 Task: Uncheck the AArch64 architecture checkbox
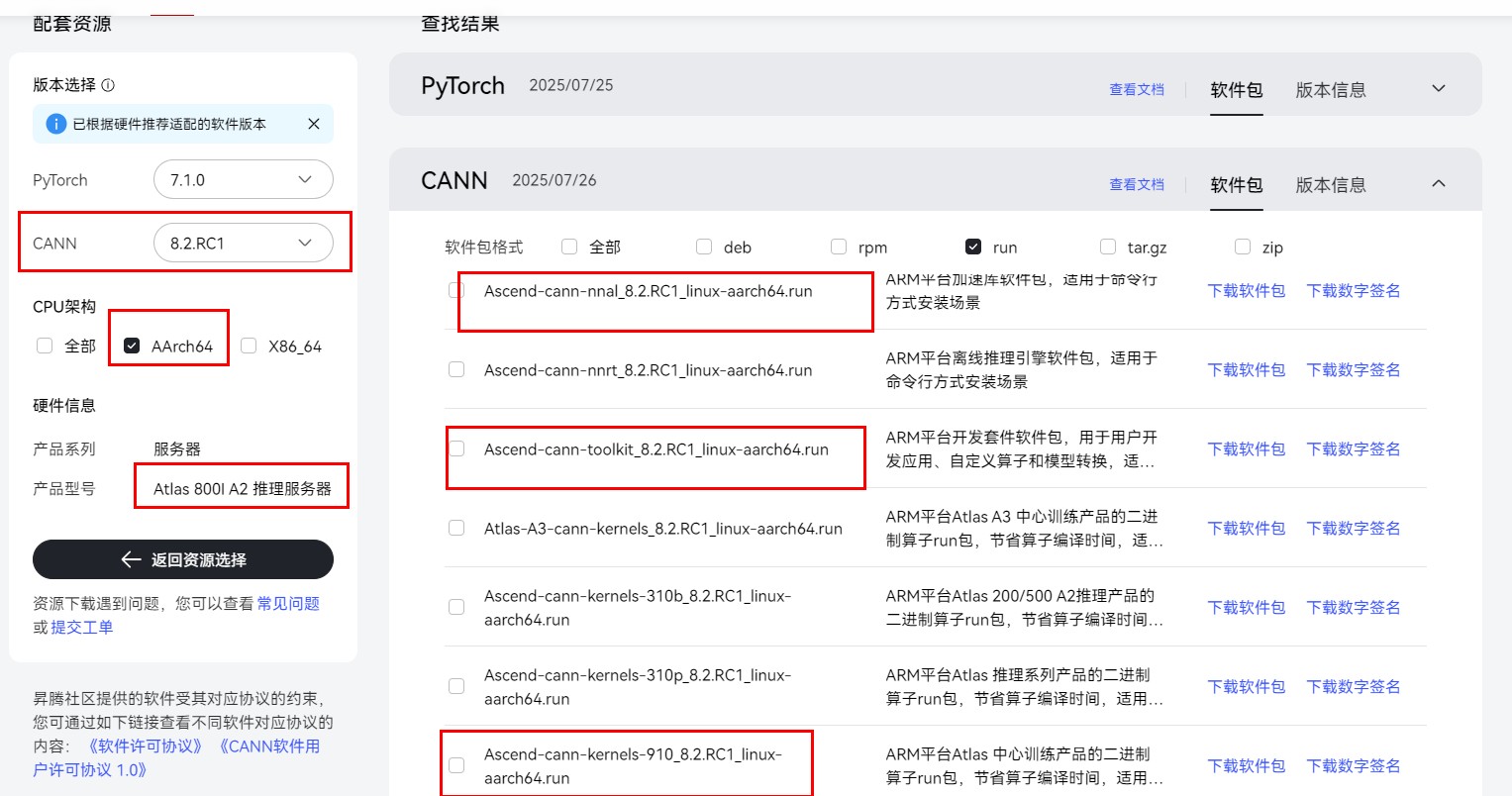(x=133, y=345)
